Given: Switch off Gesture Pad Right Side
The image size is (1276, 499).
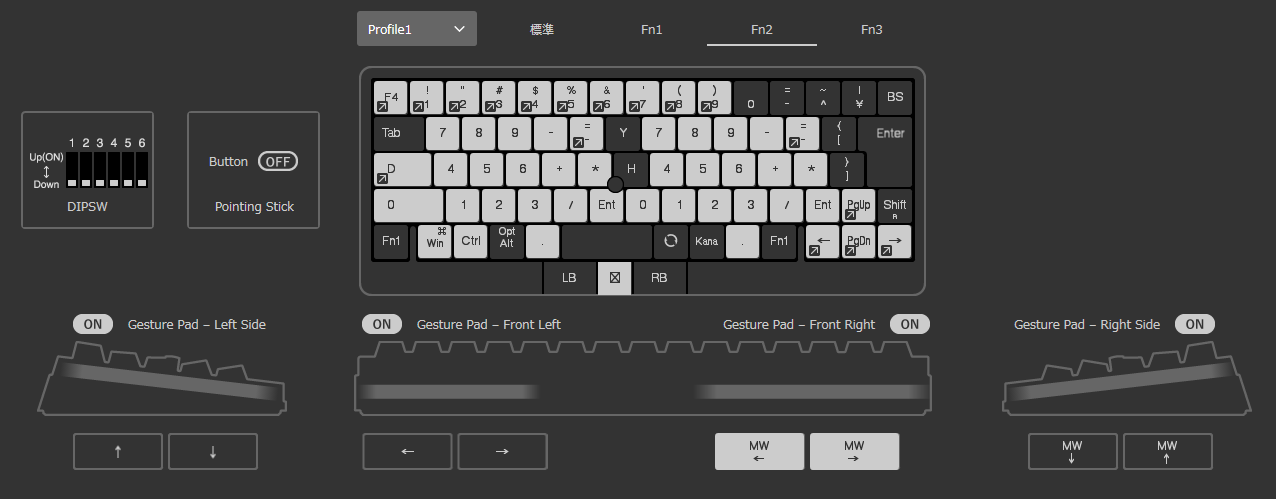Looking at the screenshot, I should [1195, 324].
